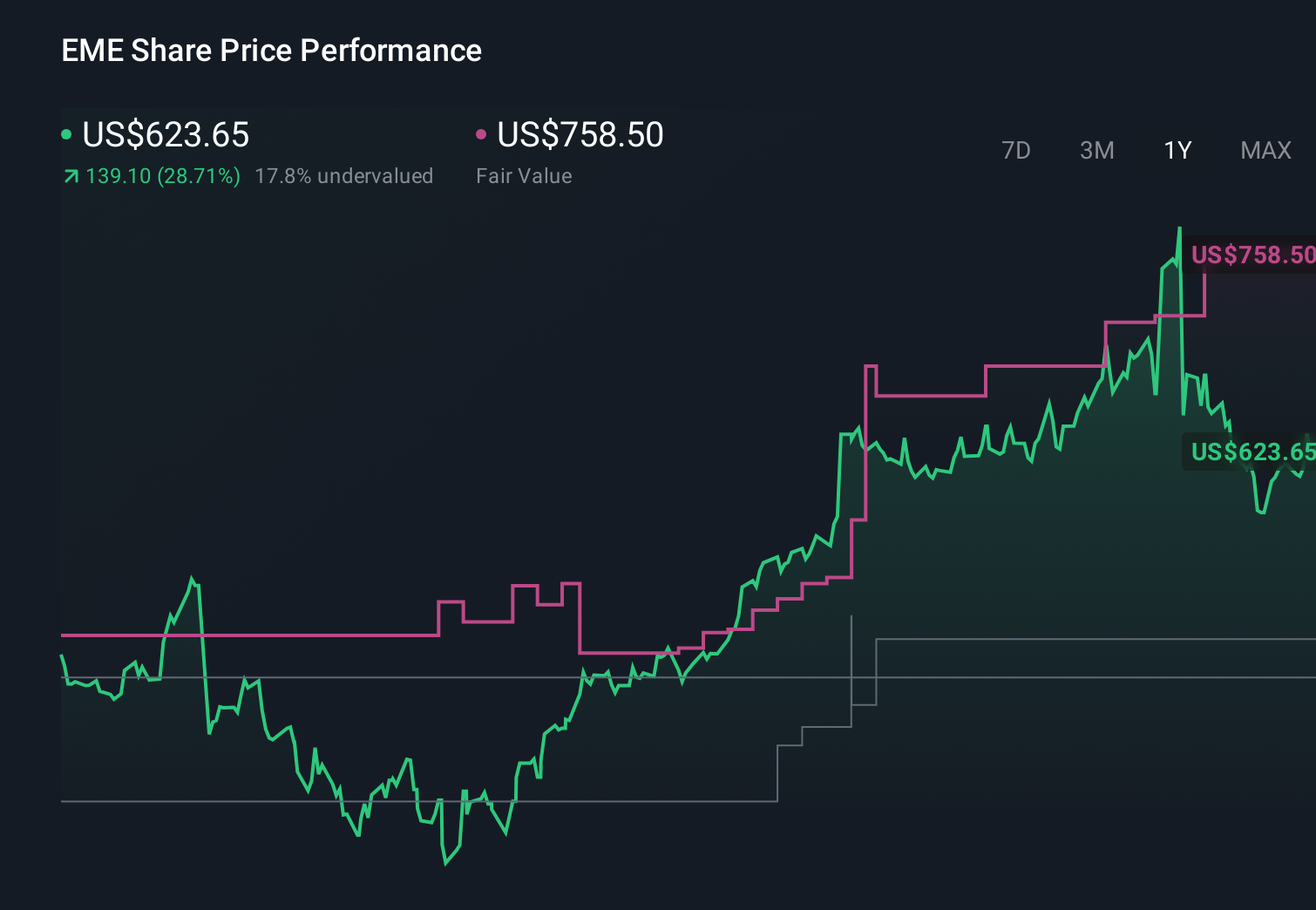Click the 17.8% undervalued link

click(x=344, y=175)
